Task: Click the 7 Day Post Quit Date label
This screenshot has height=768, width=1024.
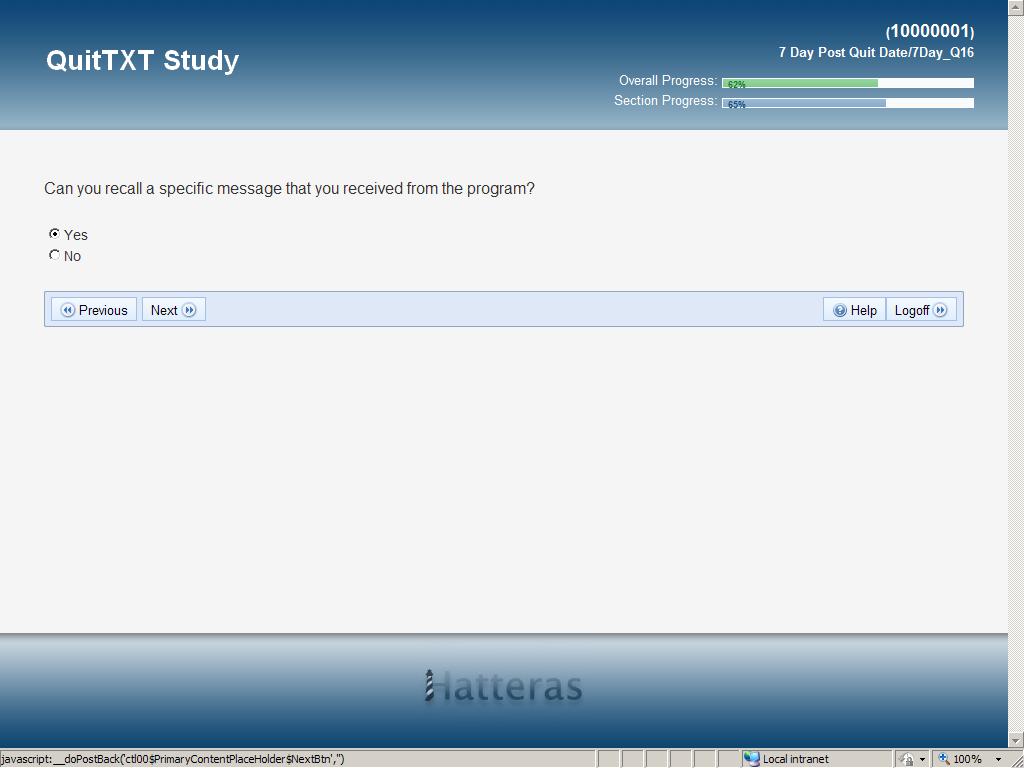Action: point(876,53)
